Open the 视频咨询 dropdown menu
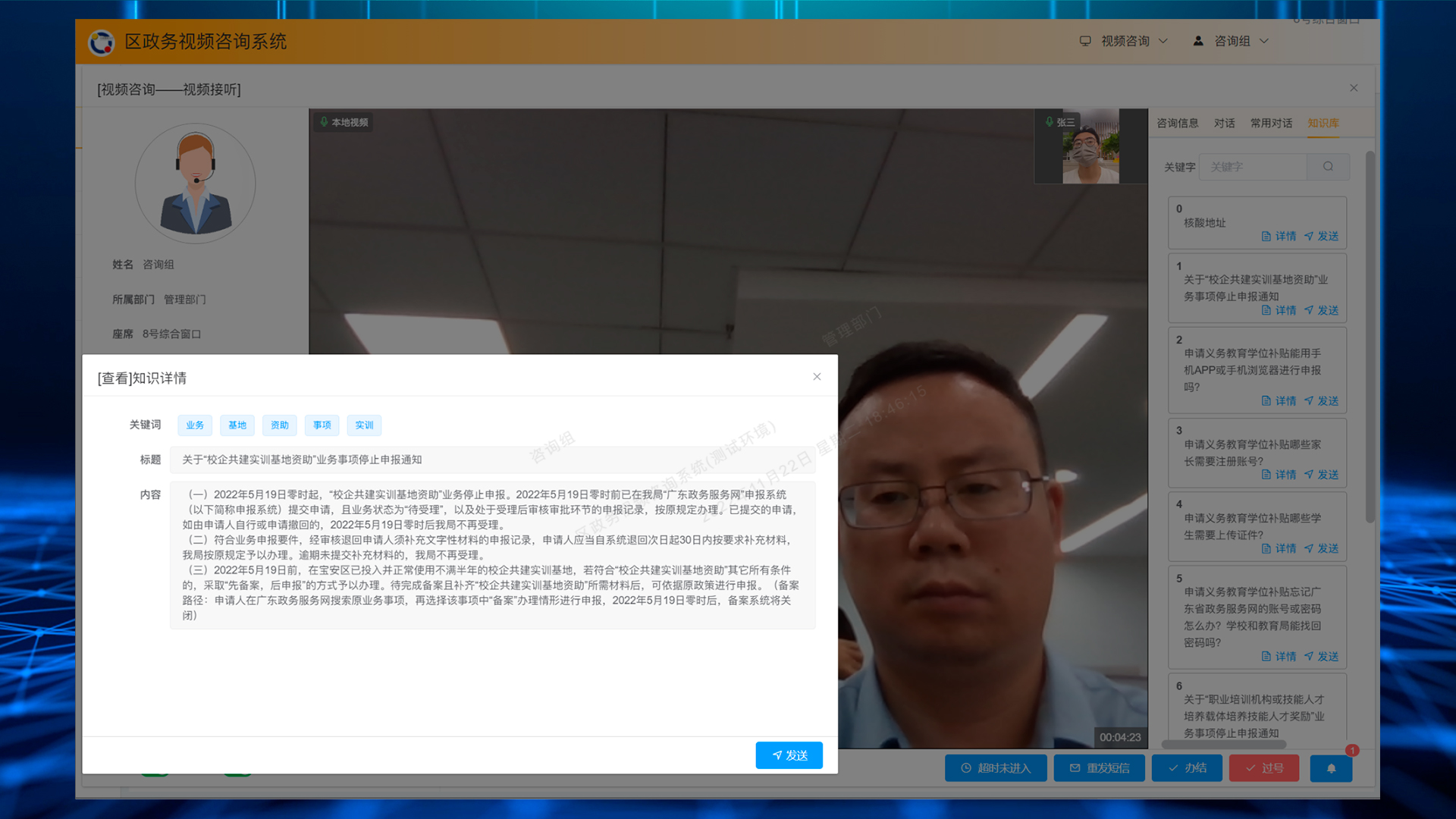Viewport: 1456px width, 819px height. [1124, 41]
